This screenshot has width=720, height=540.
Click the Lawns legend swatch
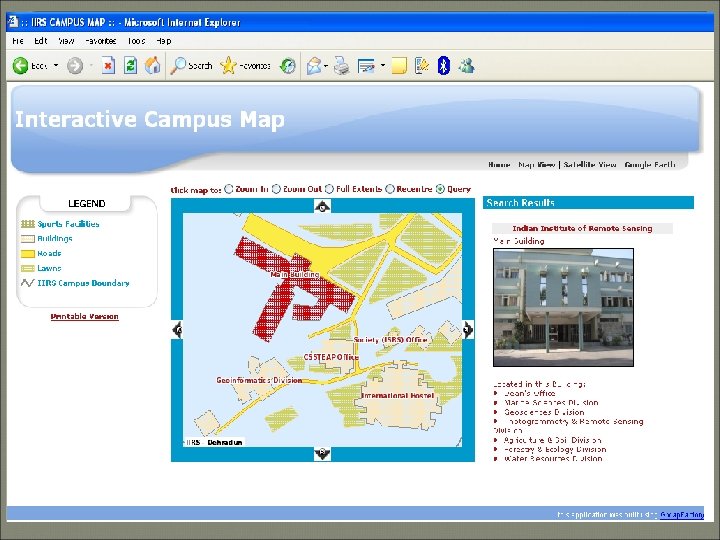(x=28, y=268)
